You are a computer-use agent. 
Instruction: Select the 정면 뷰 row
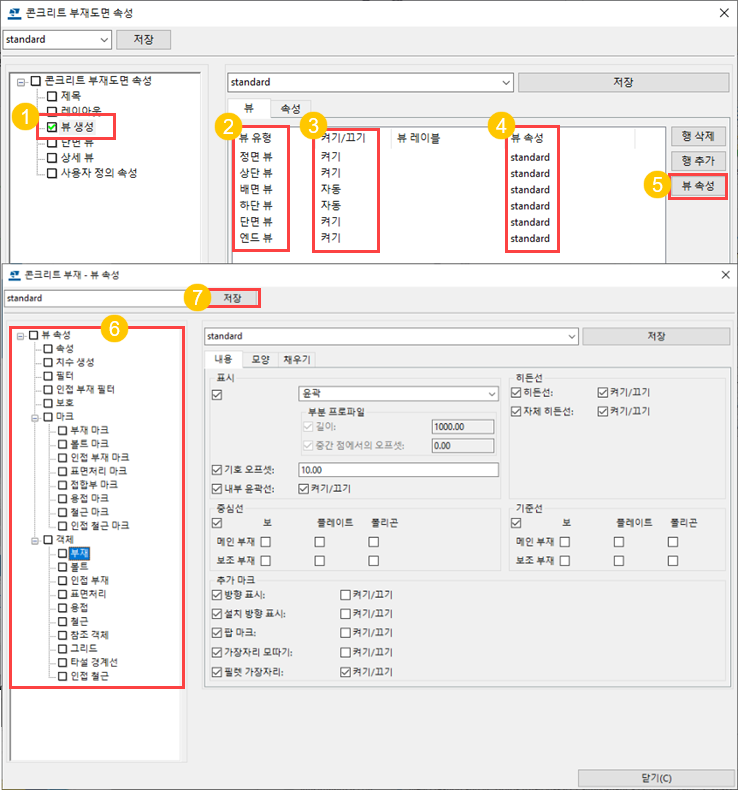[x=448, y=157]
